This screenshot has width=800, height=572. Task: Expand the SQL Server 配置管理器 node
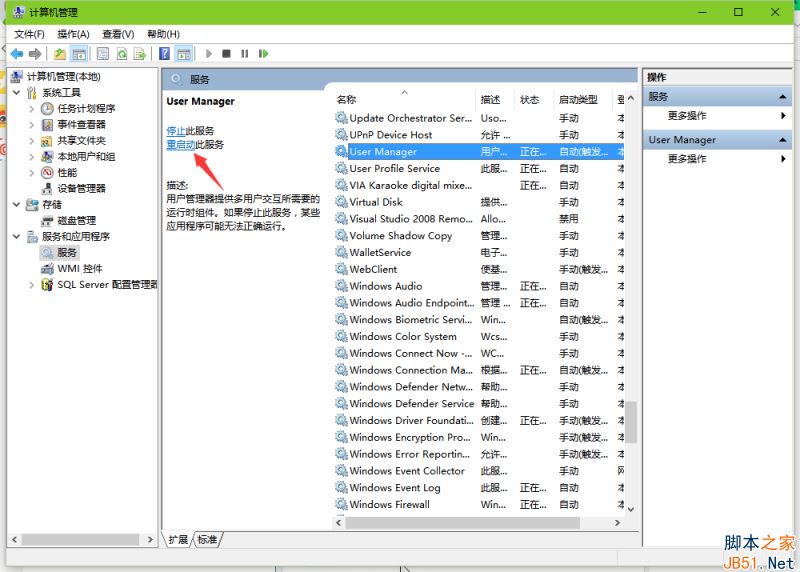tap(32, 285)
